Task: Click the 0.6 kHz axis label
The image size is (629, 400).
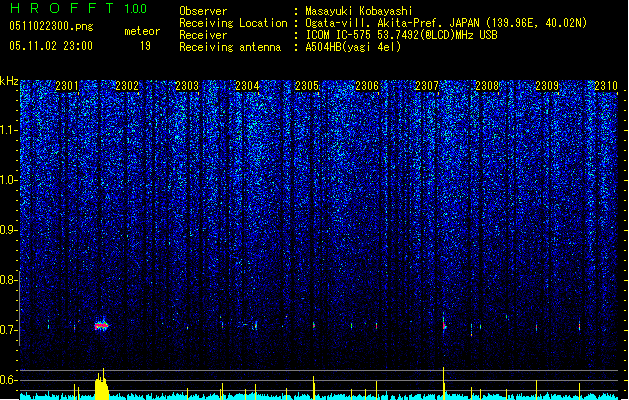Action: pyautogui.click(x=8, y=380)
